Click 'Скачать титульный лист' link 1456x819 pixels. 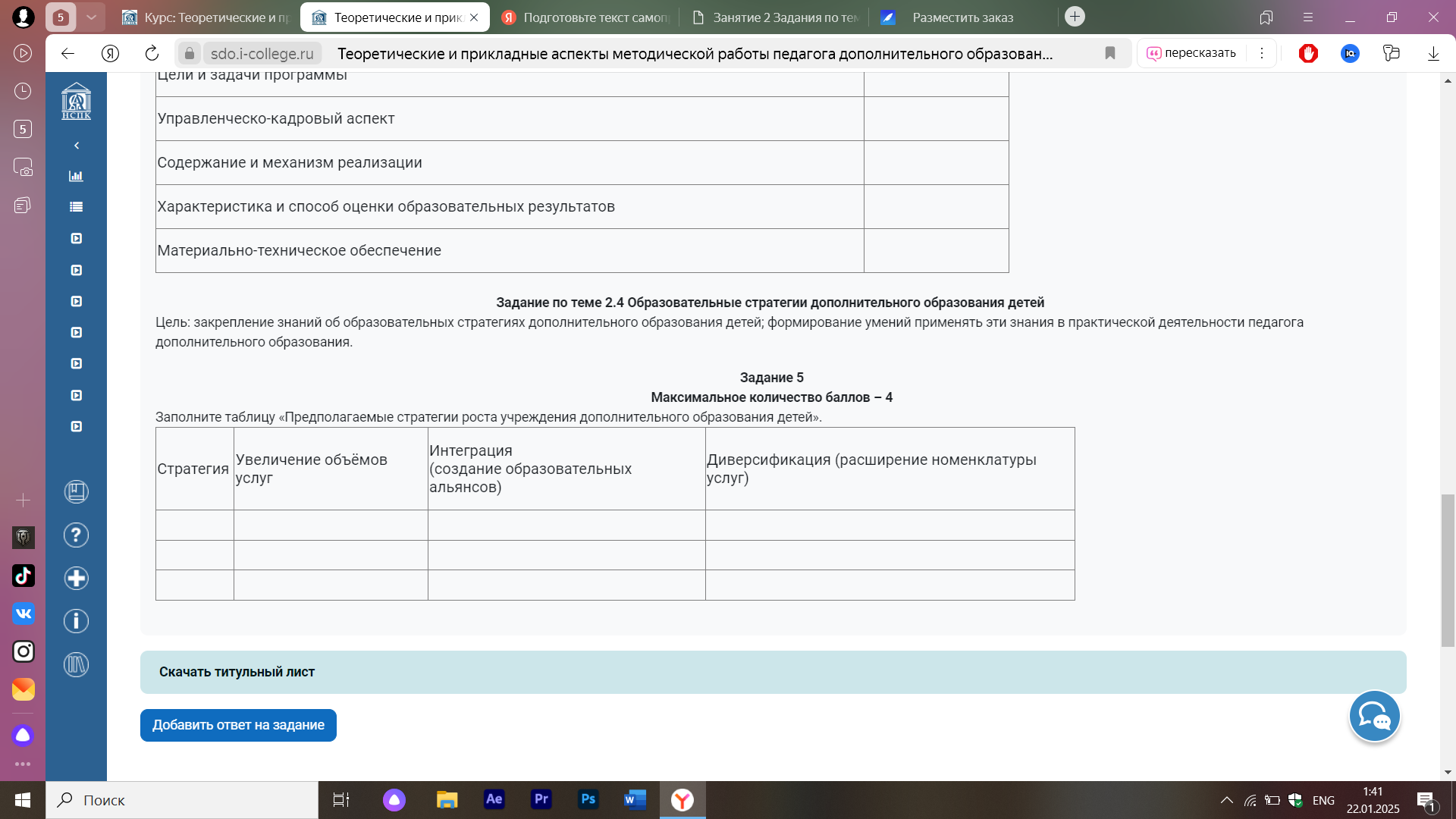(x=237, y=672)
